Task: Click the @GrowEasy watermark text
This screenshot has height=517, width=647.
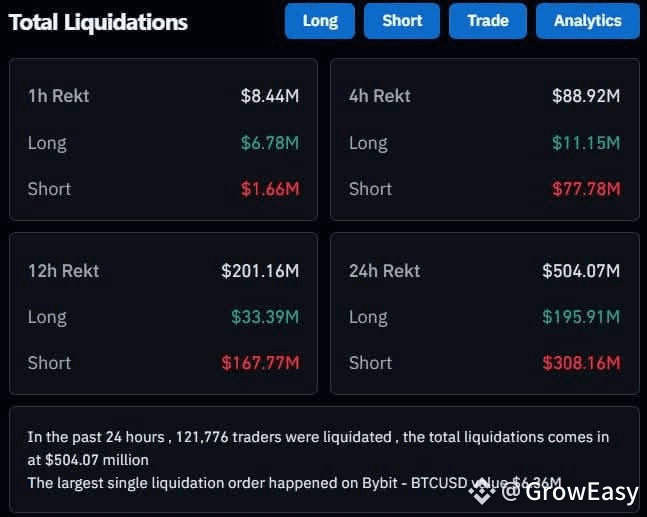Action: tap(570, 492)
